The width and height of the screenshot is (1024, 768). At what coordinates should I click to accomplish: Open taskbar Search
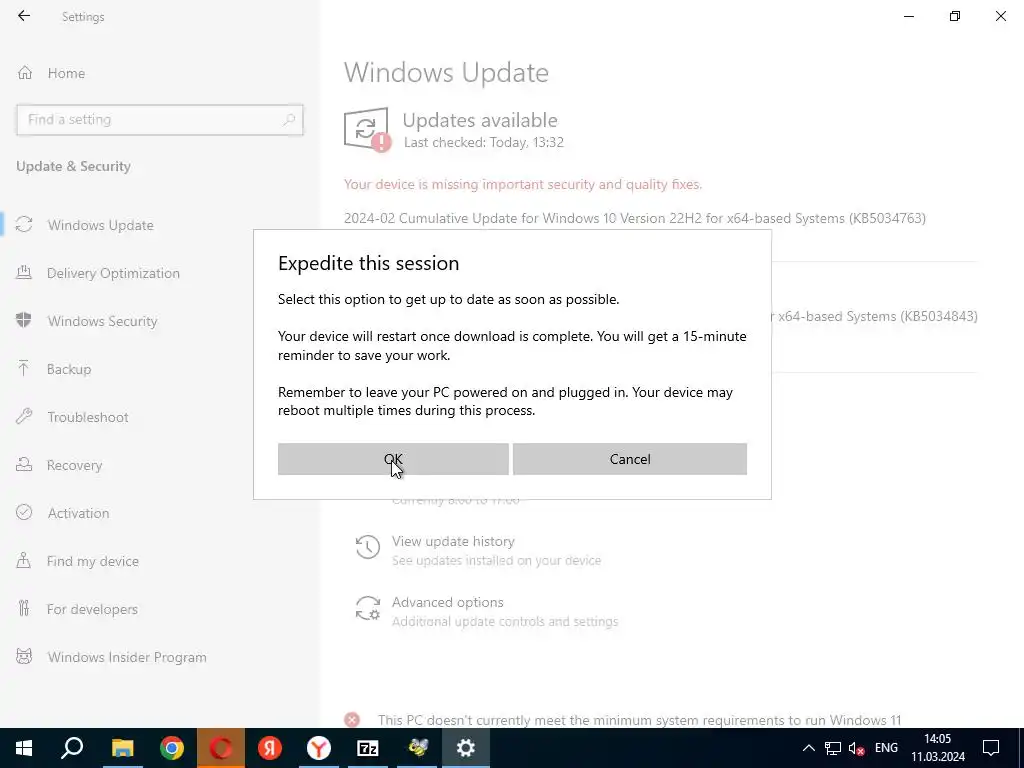72,748
